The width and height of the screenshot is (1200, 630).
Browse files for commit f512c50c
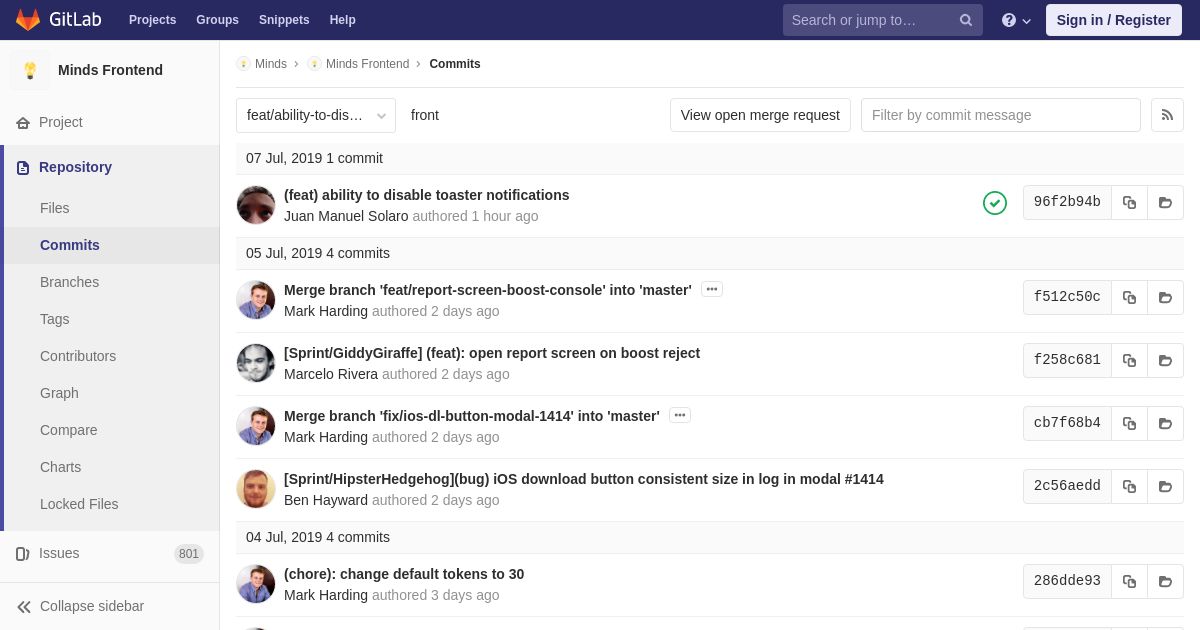(x=1165, y=297)
